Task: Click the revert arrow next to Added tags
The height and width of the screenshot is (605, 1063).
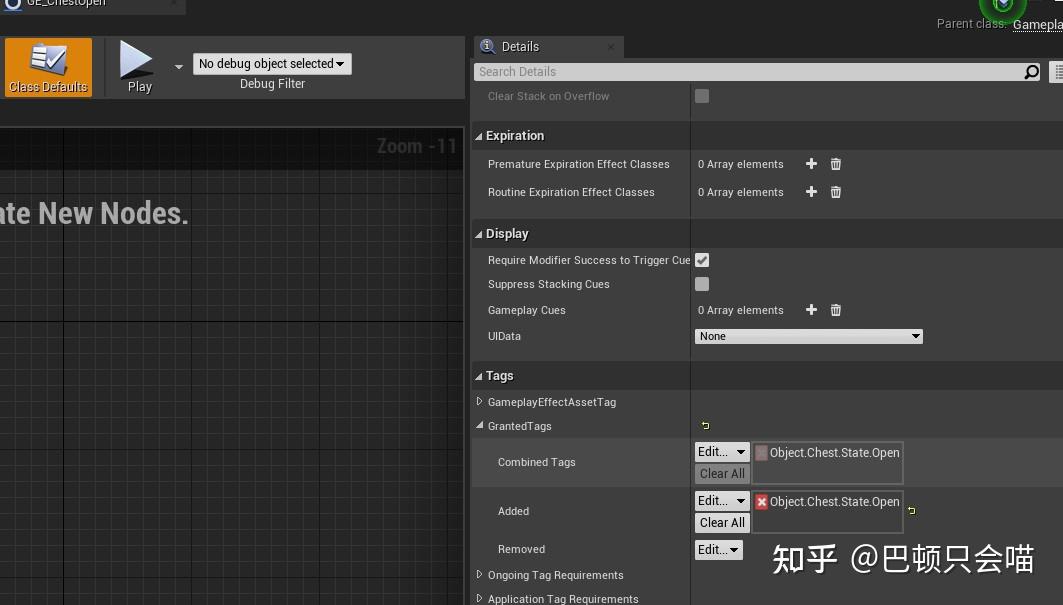Action: tap(911, 510)
